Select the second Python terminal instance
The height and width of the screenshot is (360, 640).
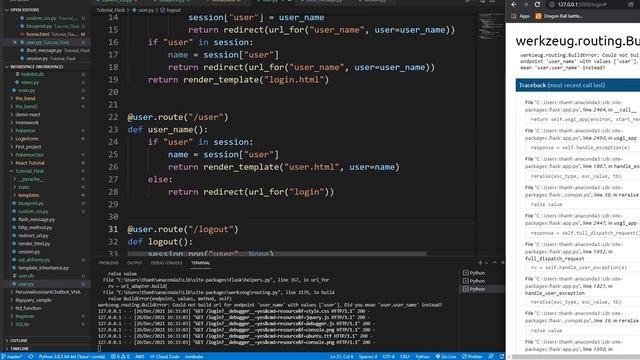tap(474, 281)
